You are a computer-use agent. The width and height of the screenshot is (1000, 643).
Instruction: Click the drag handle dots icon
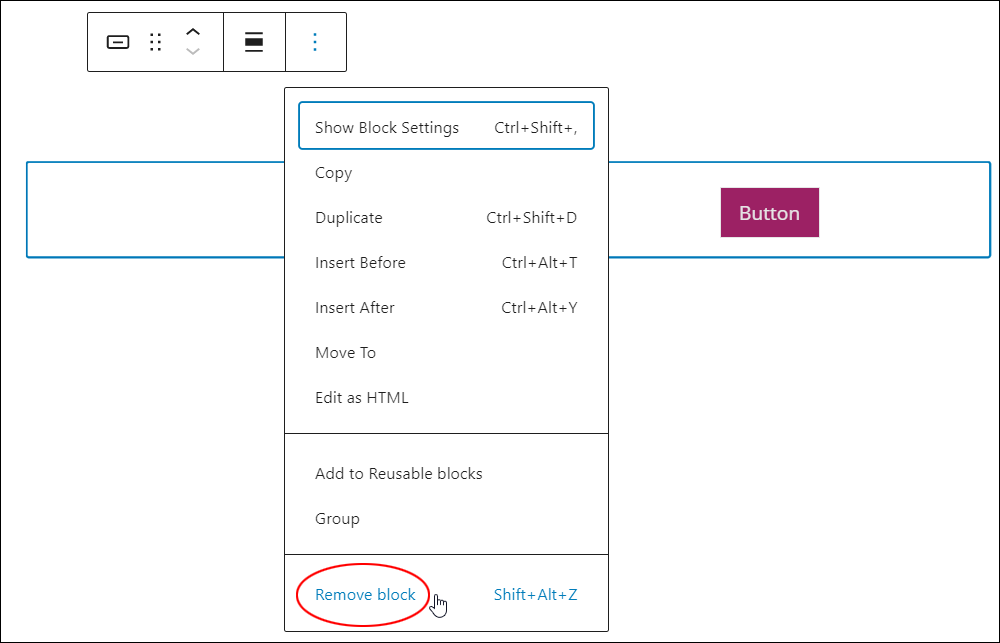click(155, 42)
